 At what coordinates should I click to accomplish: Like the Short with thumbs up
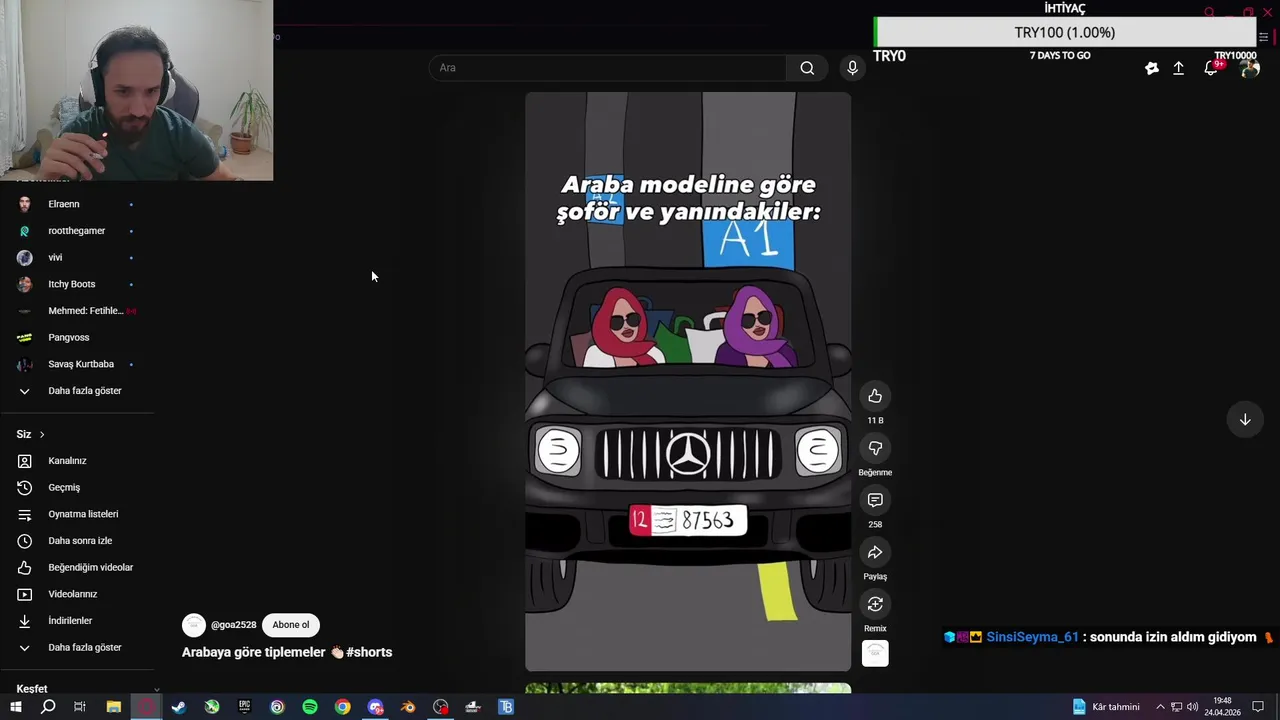(x=875, y=396)
